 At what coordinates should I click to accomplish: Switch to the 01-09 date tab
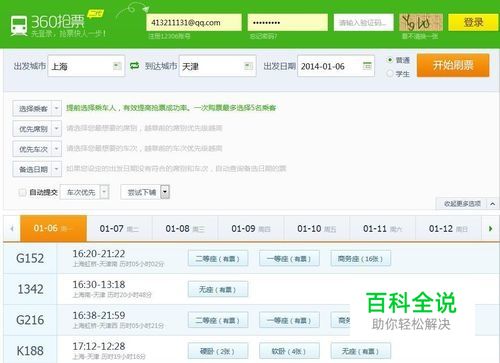251,229
